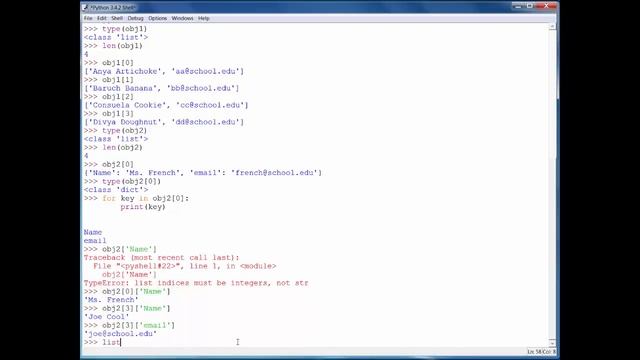Click the 'for key in obj2[0]:' line
The width and height of the screenshot is (640, 360).
(x=136, y=198)
